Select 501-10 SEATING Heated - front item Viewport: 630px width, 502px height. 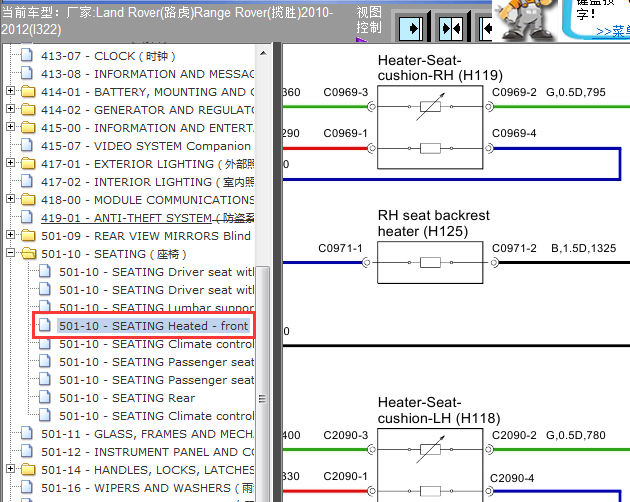point(153,326)
